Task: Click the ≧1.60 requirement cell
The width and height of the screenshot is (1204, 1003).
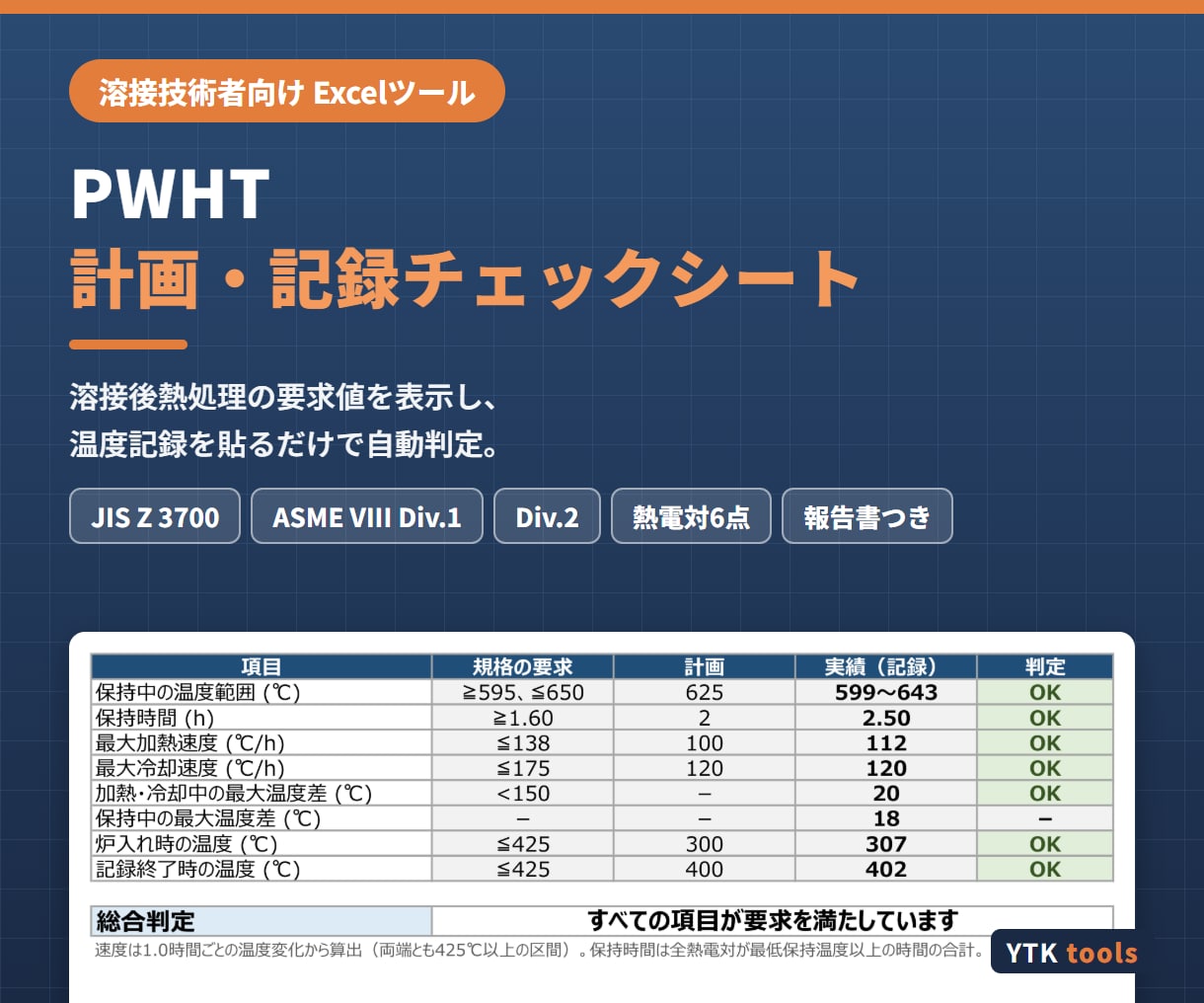Action: (x=523, y=718)
